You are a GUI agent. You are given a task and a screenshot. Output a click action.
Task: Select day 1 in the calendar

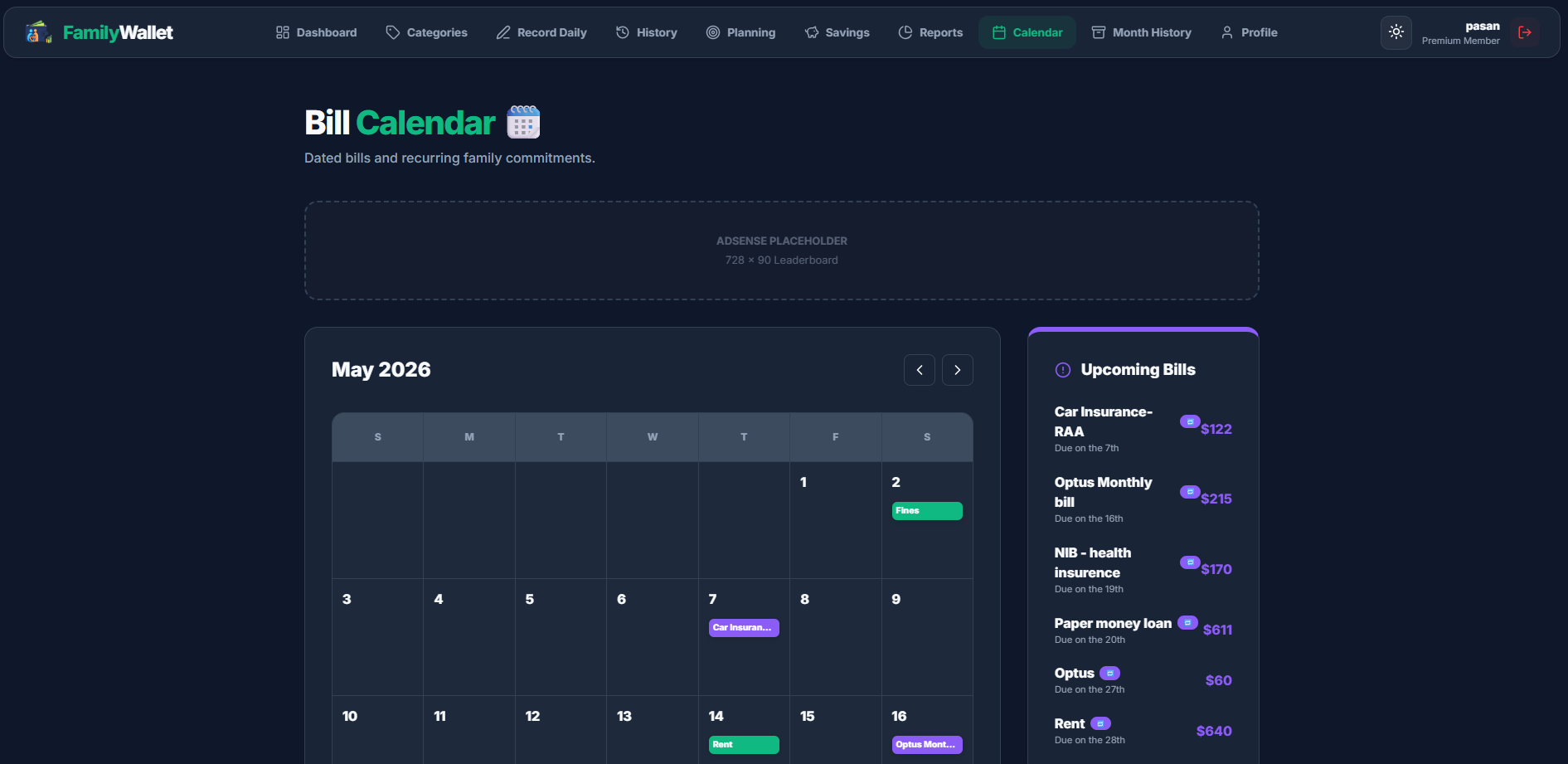(835, 520)
